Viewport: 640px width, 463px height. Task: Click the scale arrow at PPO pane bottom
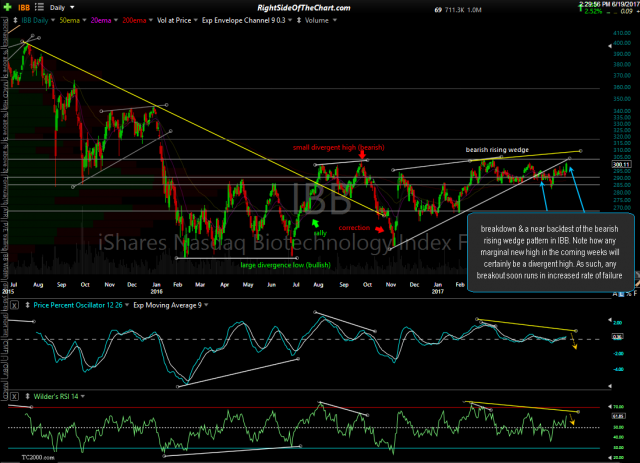click(610, 385)
